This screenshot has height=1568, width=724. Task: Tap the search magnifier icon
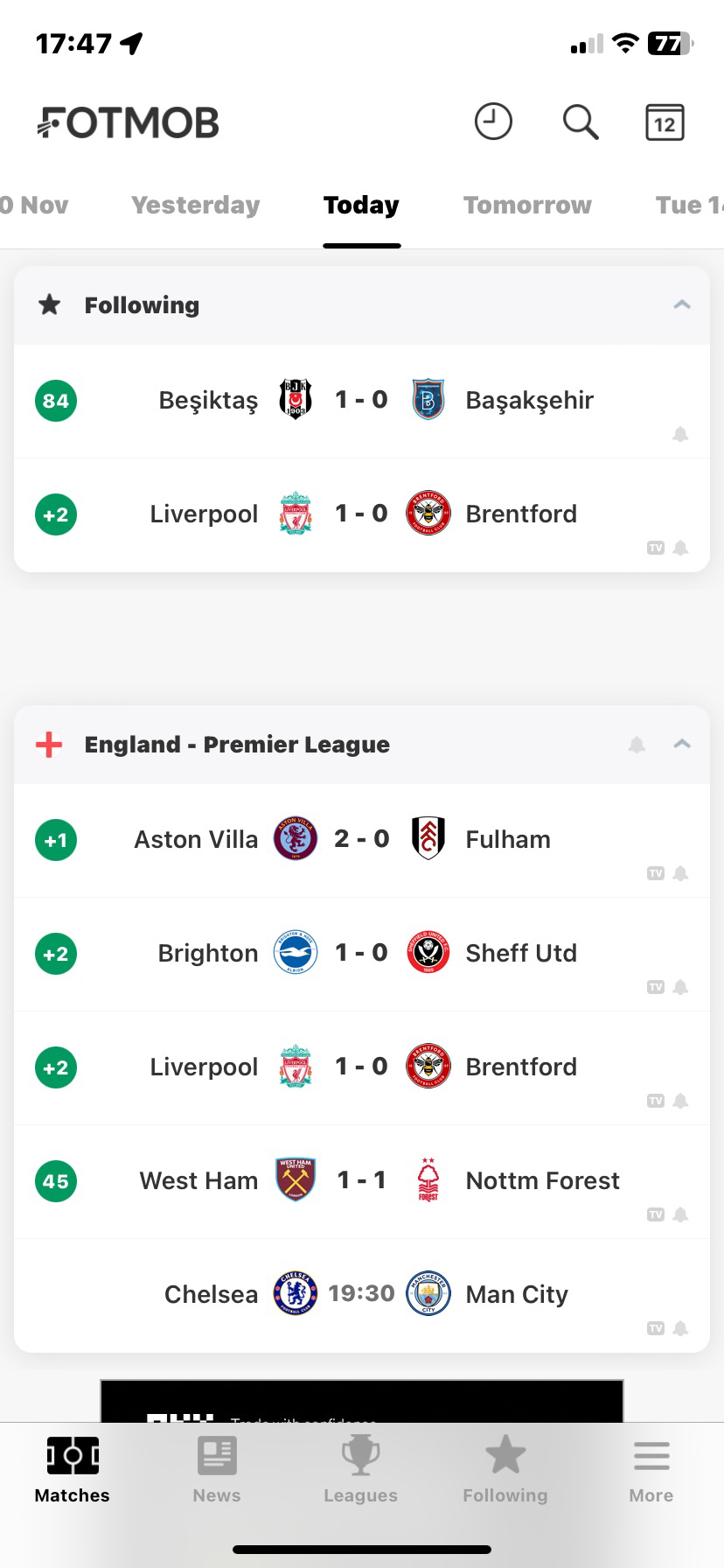(580, 122)
